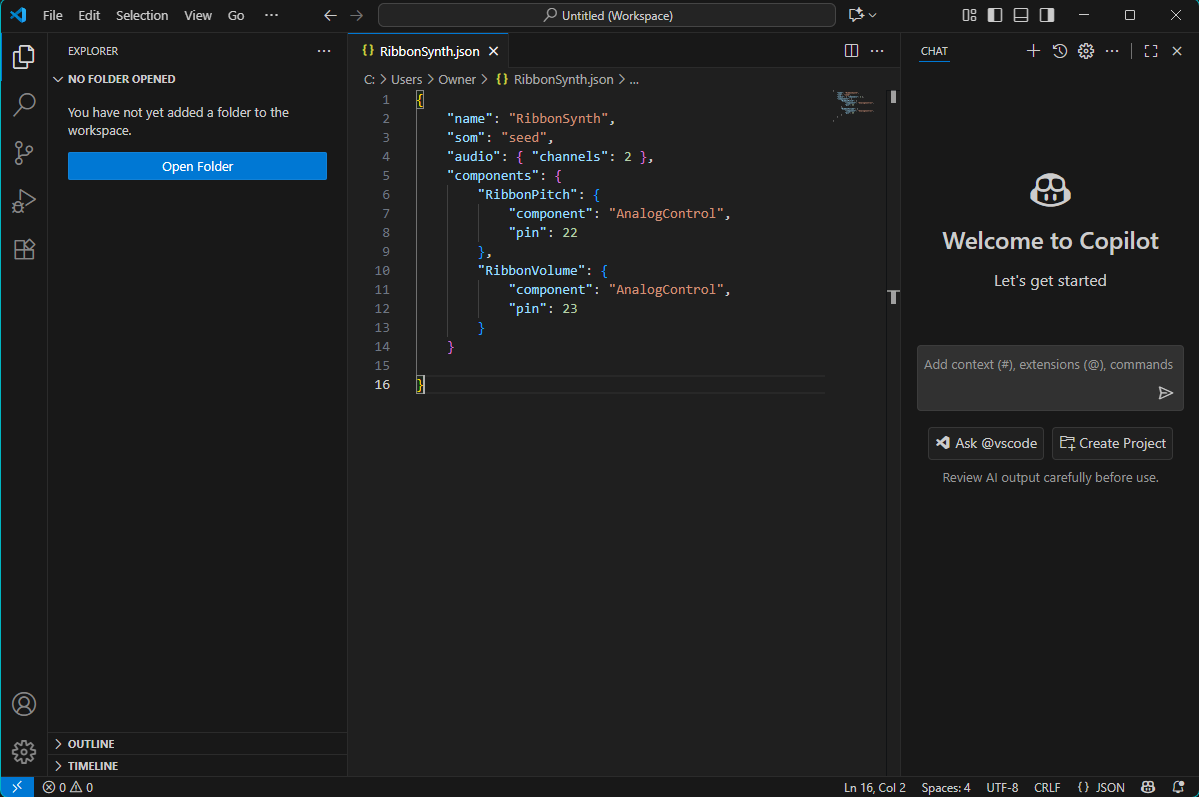Open the Extensions view
Screen dimensions: 1199x797
point(24,249)
